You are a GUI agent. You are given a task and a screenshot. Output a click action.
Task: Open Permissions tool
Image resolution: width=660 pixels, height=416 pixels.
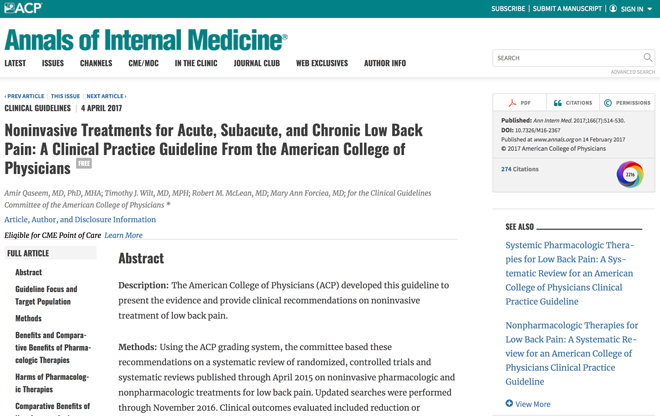point(627,103)
